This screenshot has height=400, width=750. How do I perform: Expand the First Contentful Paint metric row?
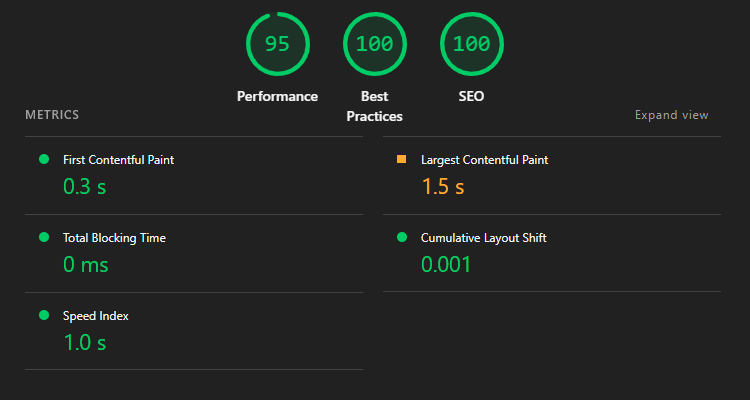click(194, 176)
